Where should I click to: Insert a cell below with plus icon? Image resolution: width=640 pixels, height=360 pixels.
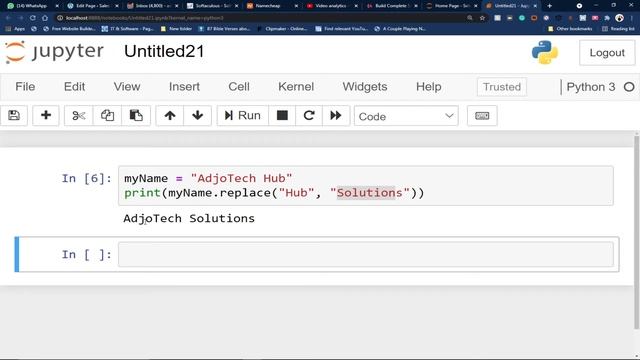tap(46, 116)
